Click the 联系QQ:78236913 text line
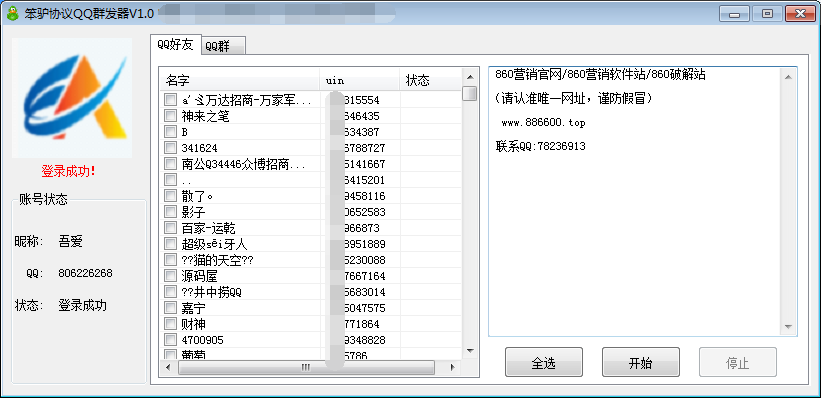 (540, 146)
